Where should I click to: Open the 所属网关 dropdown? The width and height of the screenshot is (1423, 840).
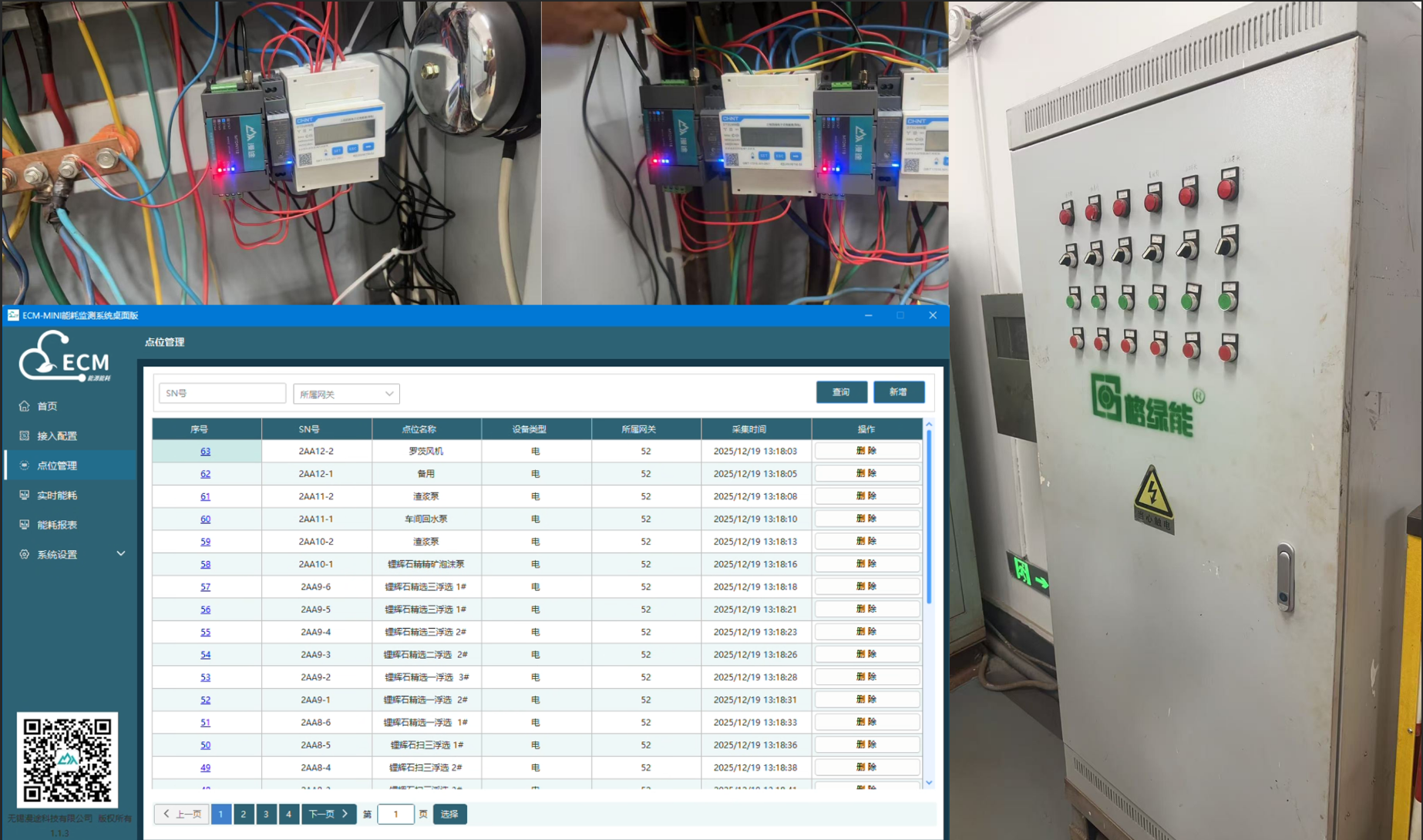point(346,394)
